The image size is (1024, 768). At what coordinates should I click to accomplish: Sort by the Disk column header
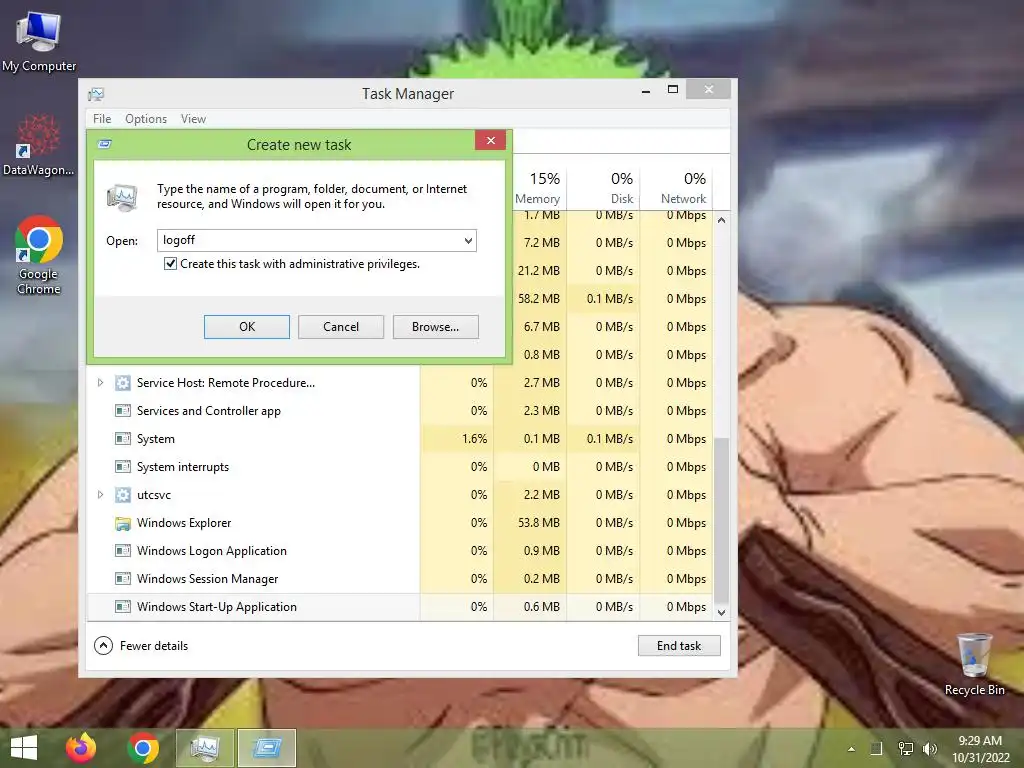(605, 187)
